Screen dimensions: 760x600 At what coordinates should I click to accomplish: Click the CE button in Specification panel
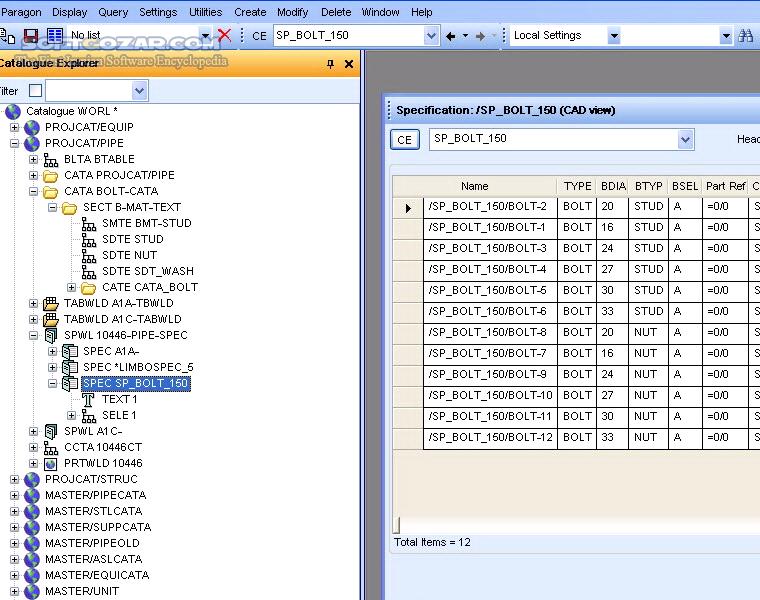point(405,140)
